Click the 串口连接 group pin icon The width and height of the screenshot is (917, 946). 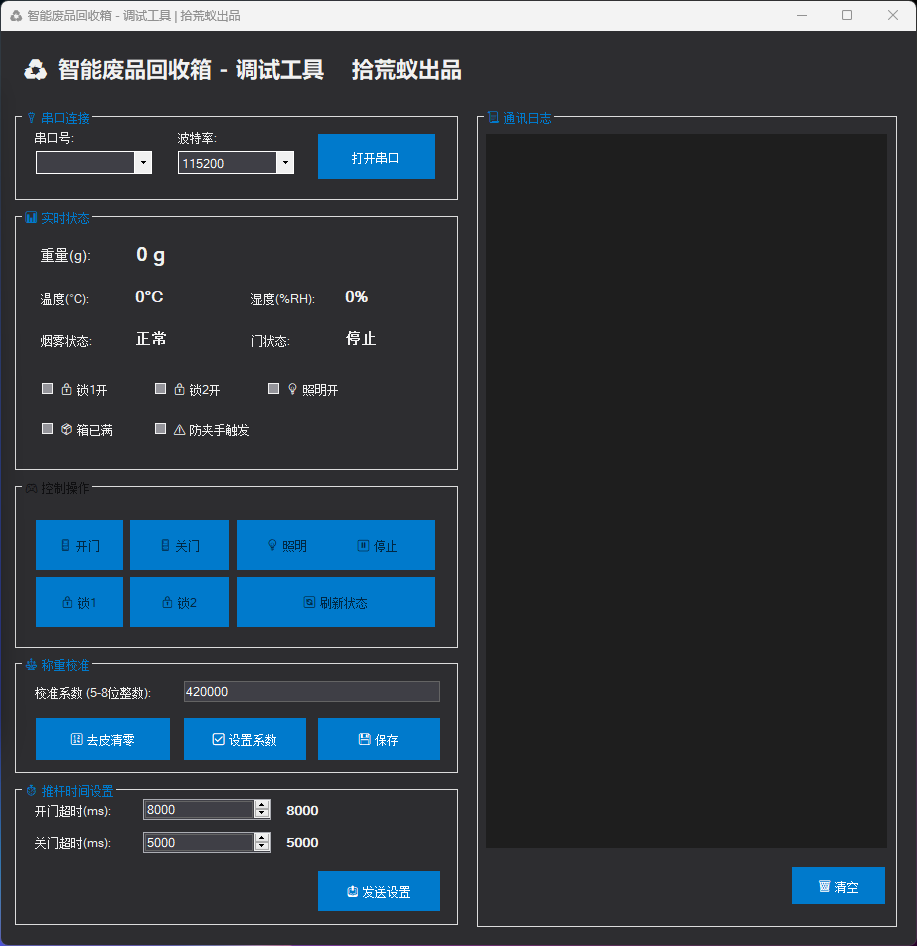(31, 118)
